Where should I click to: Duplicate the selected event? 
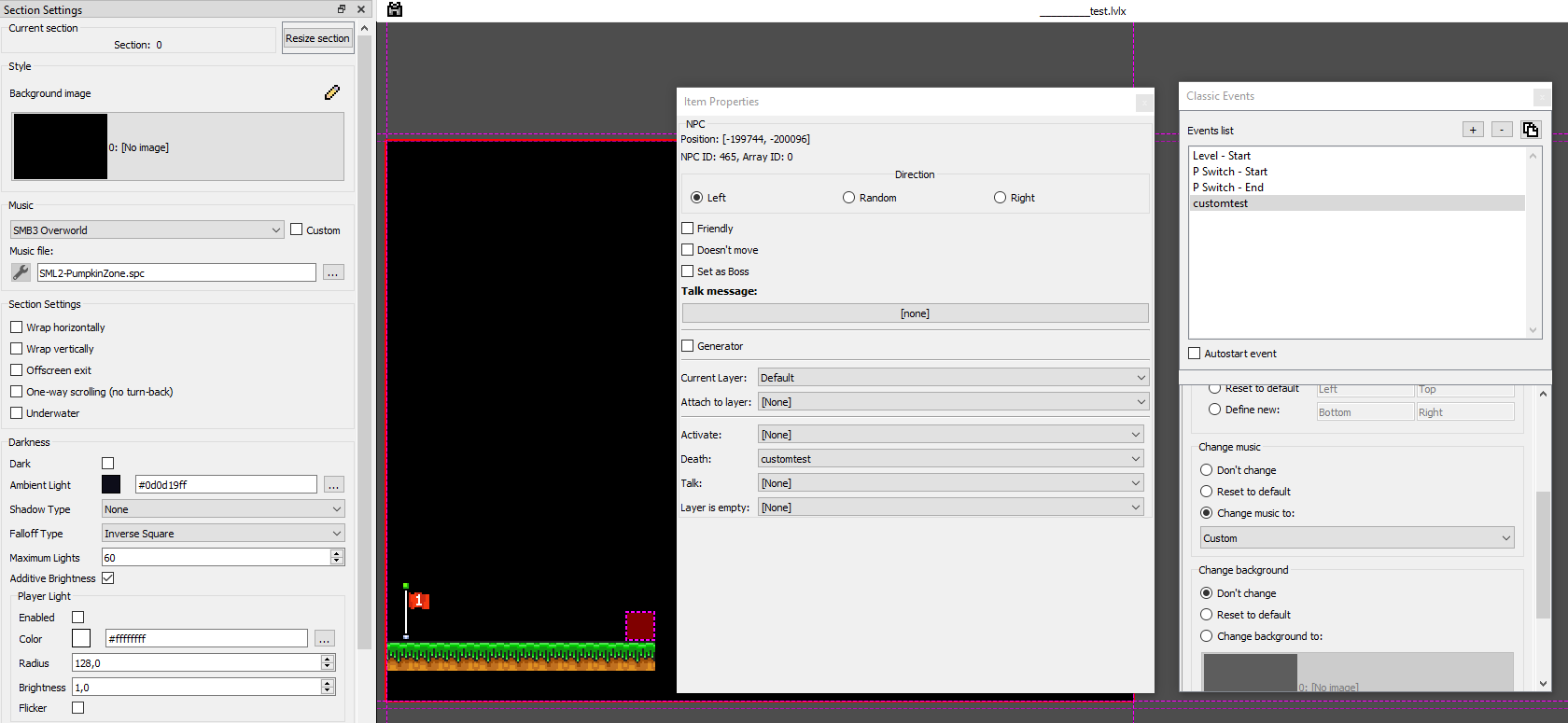1531,130
